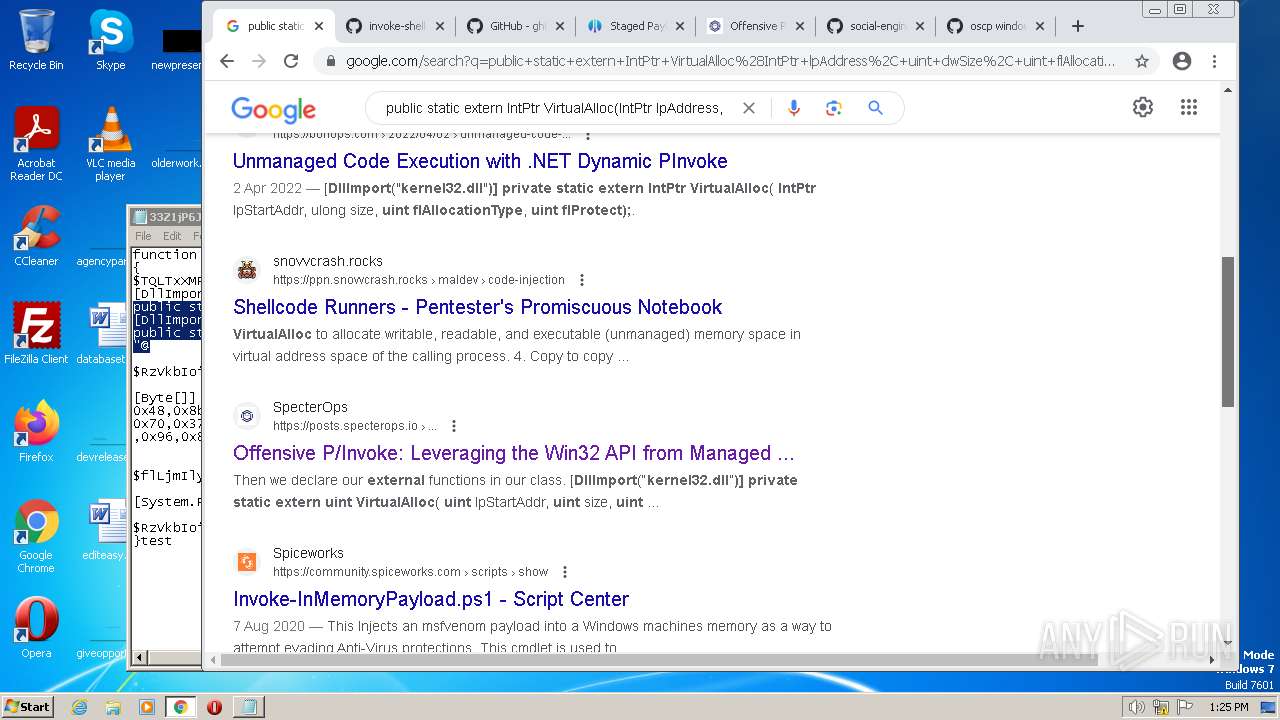Open Google apps grid
This screenshot has width=1280, height=720.
[x=1189, y=107]
